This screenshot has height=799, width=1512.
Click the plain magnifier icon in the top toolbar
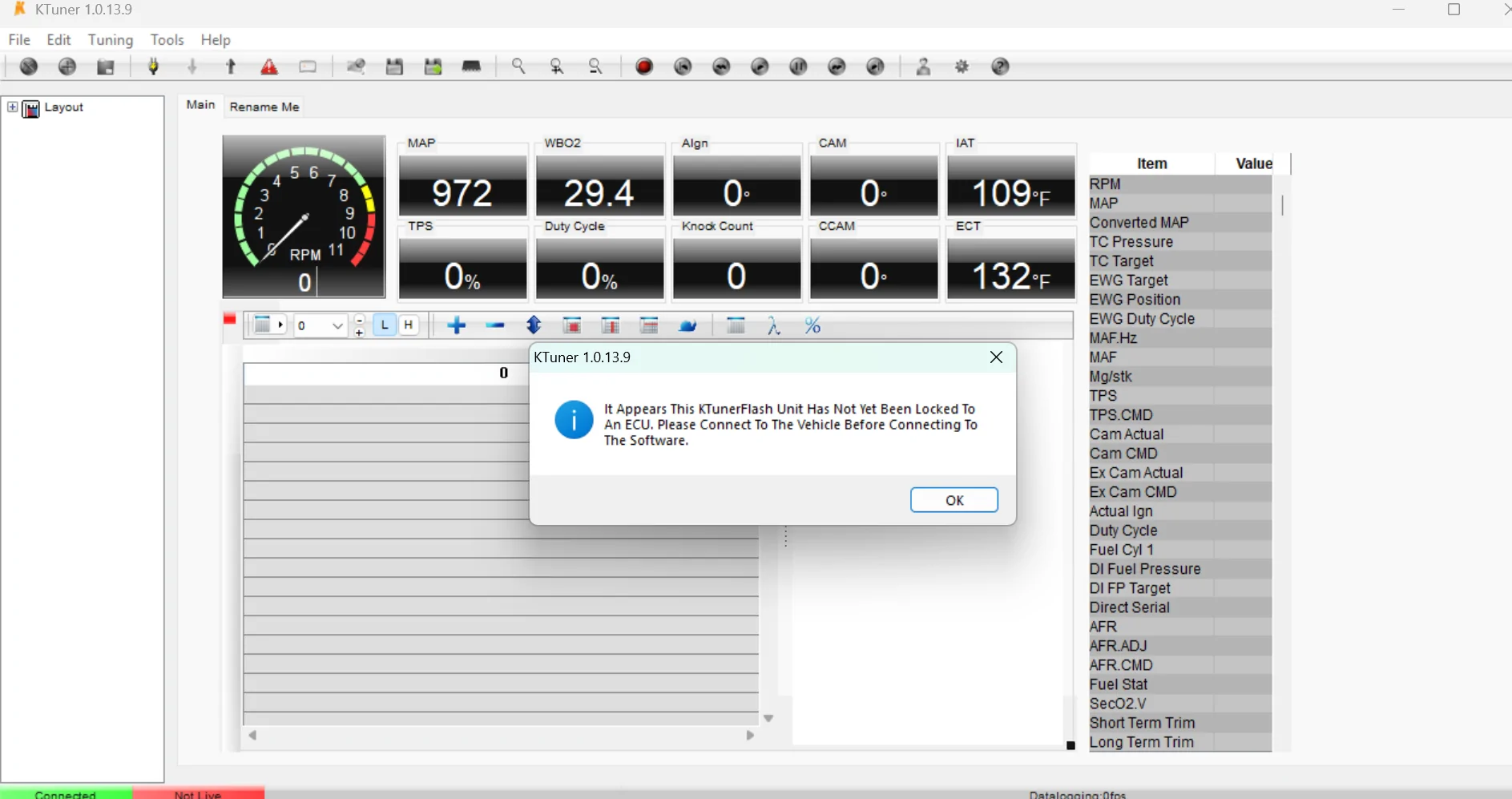518,67
